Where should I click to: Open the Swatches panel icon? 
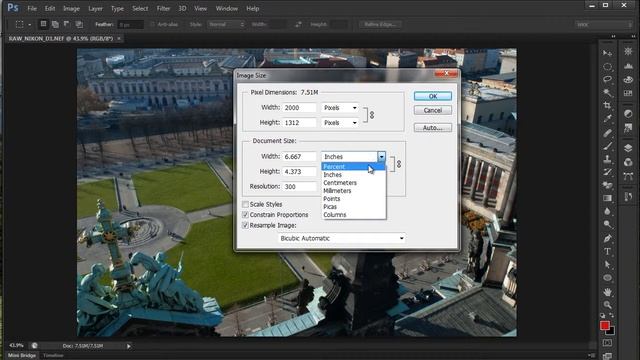coord(628,93)
